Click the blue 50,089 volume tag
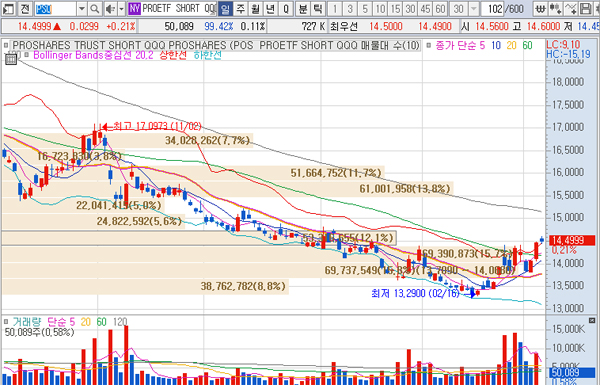600x385 pixels. point(572,372)
